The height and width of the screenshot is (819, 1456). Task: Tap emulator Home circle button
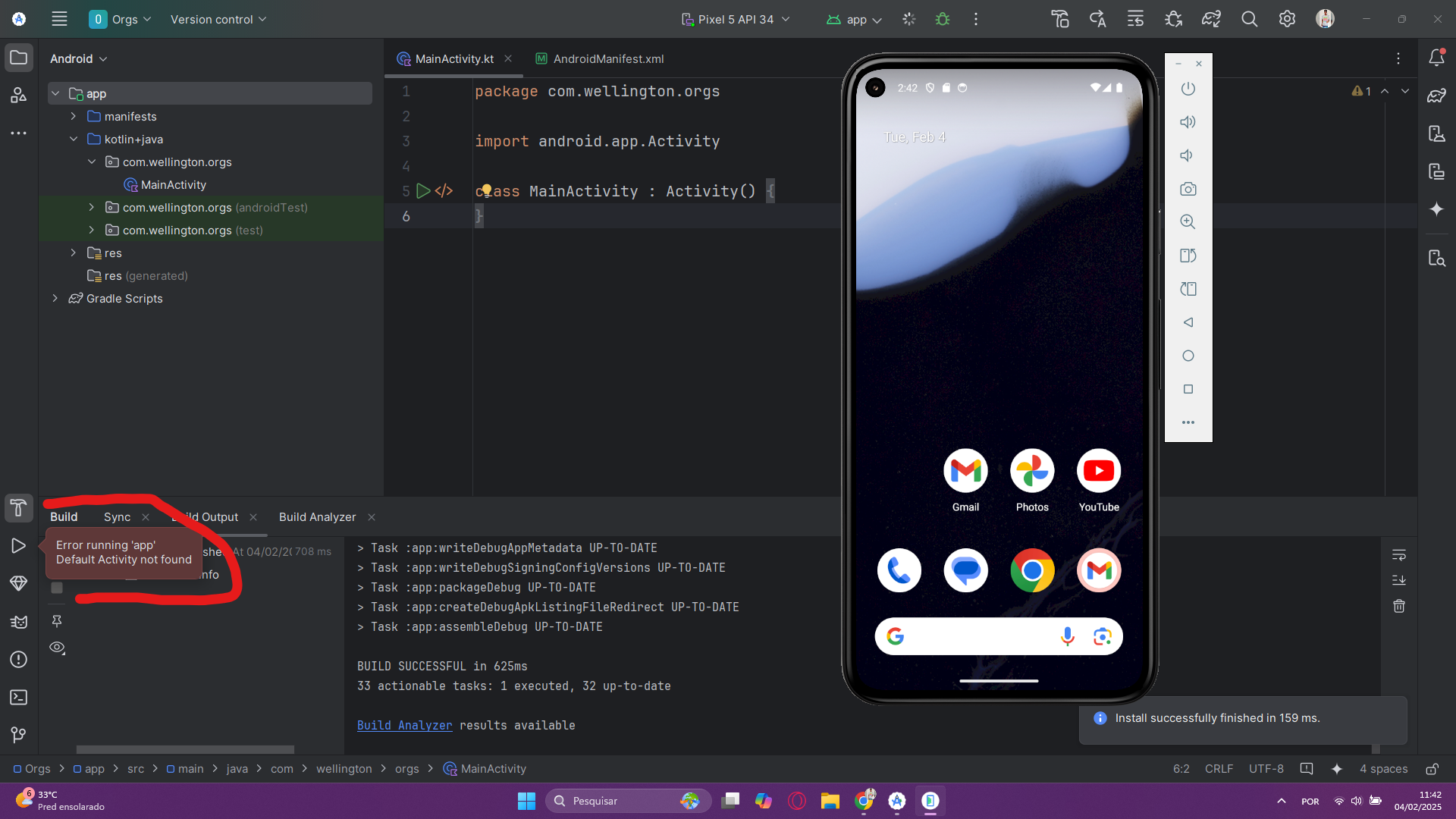click(1188, 356)
